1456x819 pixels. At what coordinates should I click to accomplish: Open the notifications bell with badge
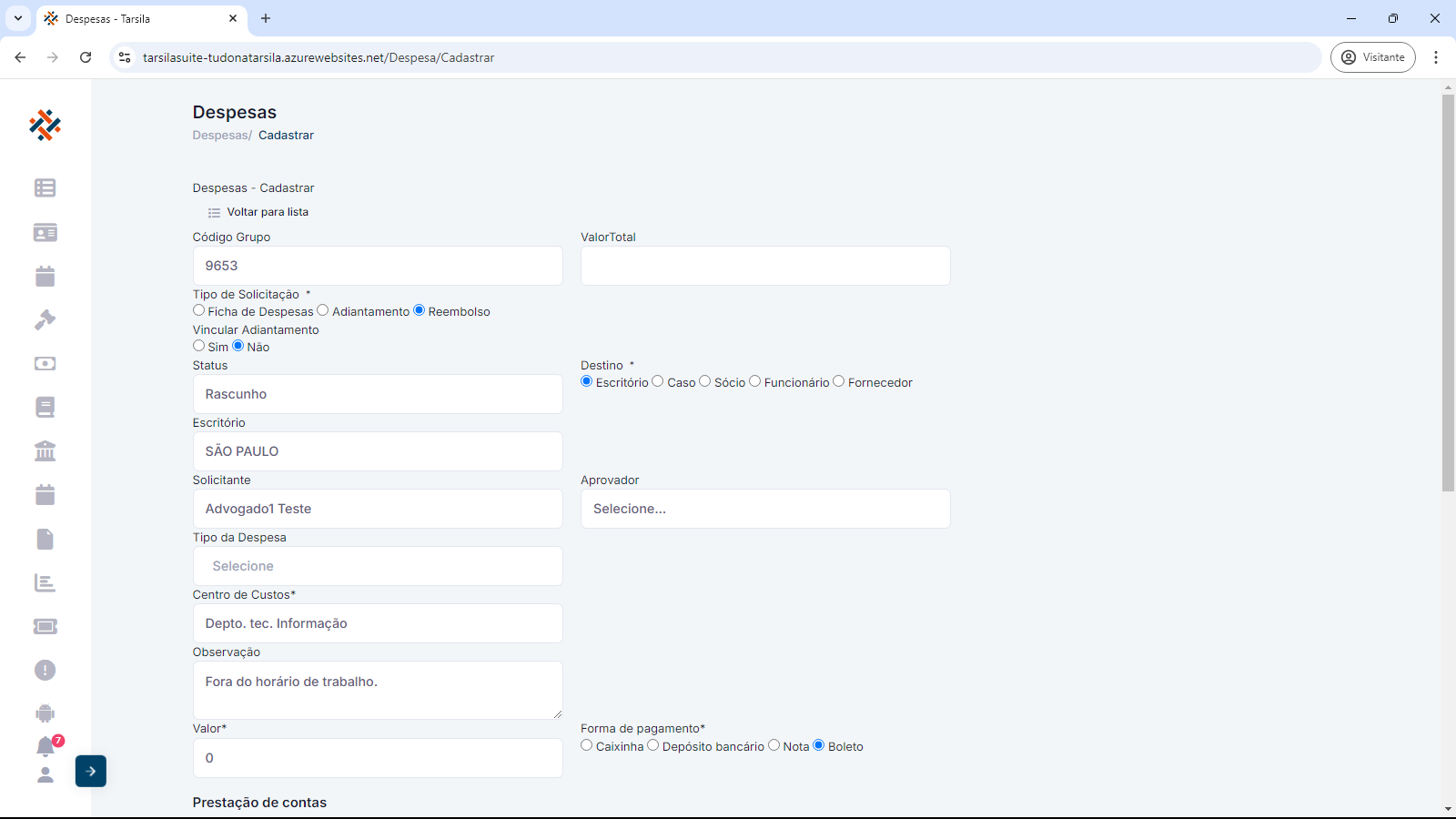pos(45,746)
